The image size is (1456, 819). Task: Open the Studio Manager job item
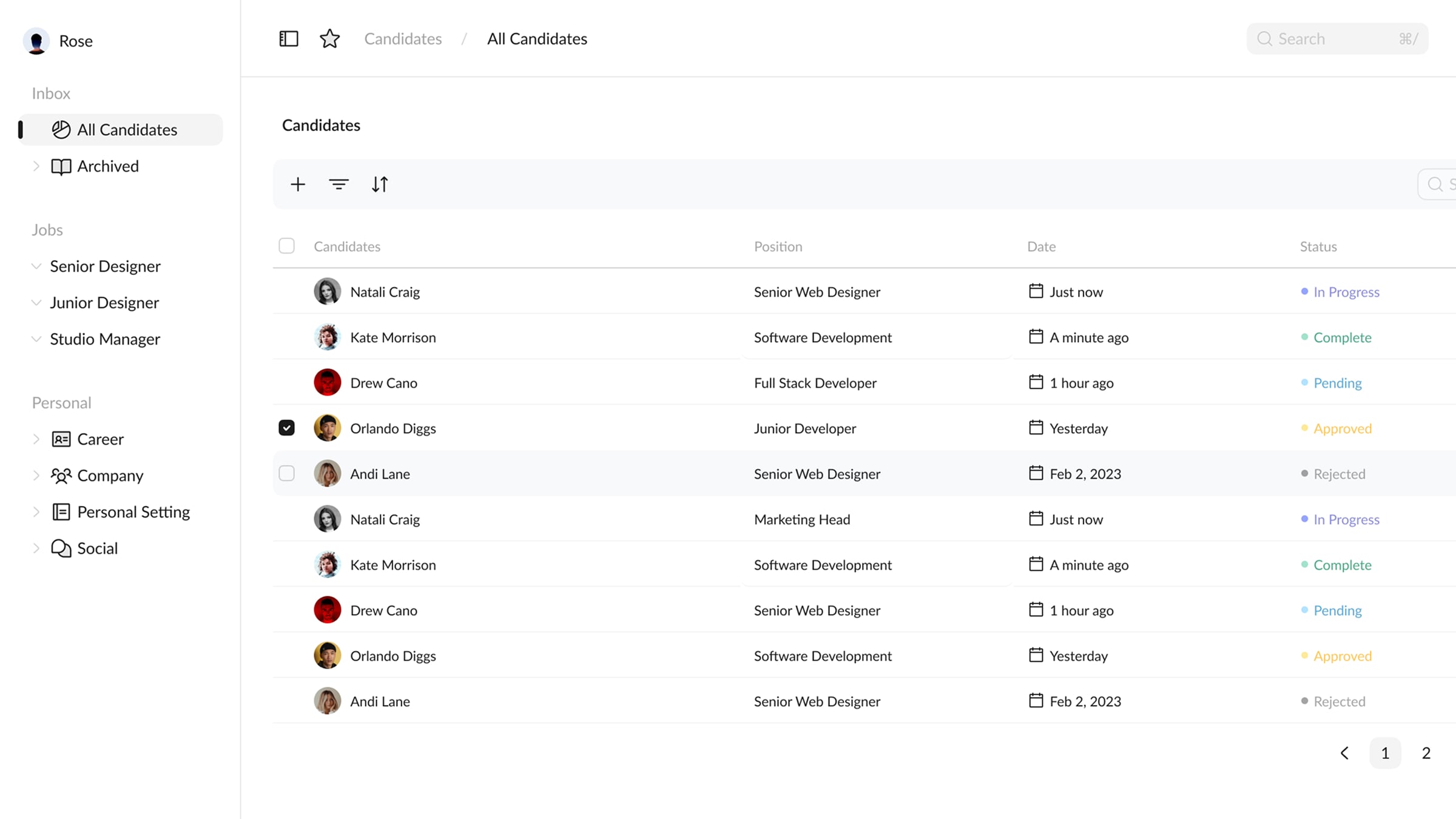click(105, 339)
